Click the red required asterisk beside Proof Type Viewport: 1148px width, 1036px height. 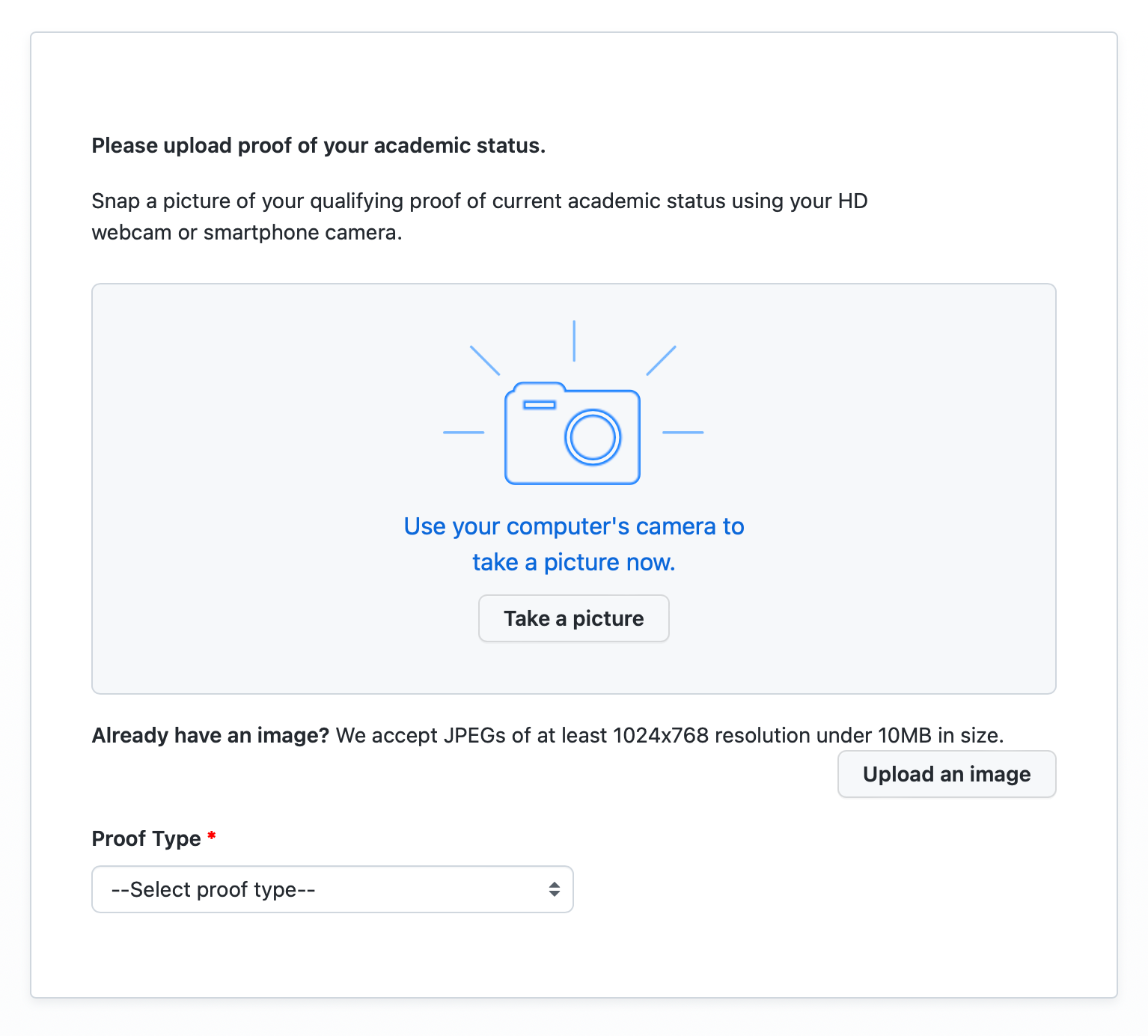point(212,835)
